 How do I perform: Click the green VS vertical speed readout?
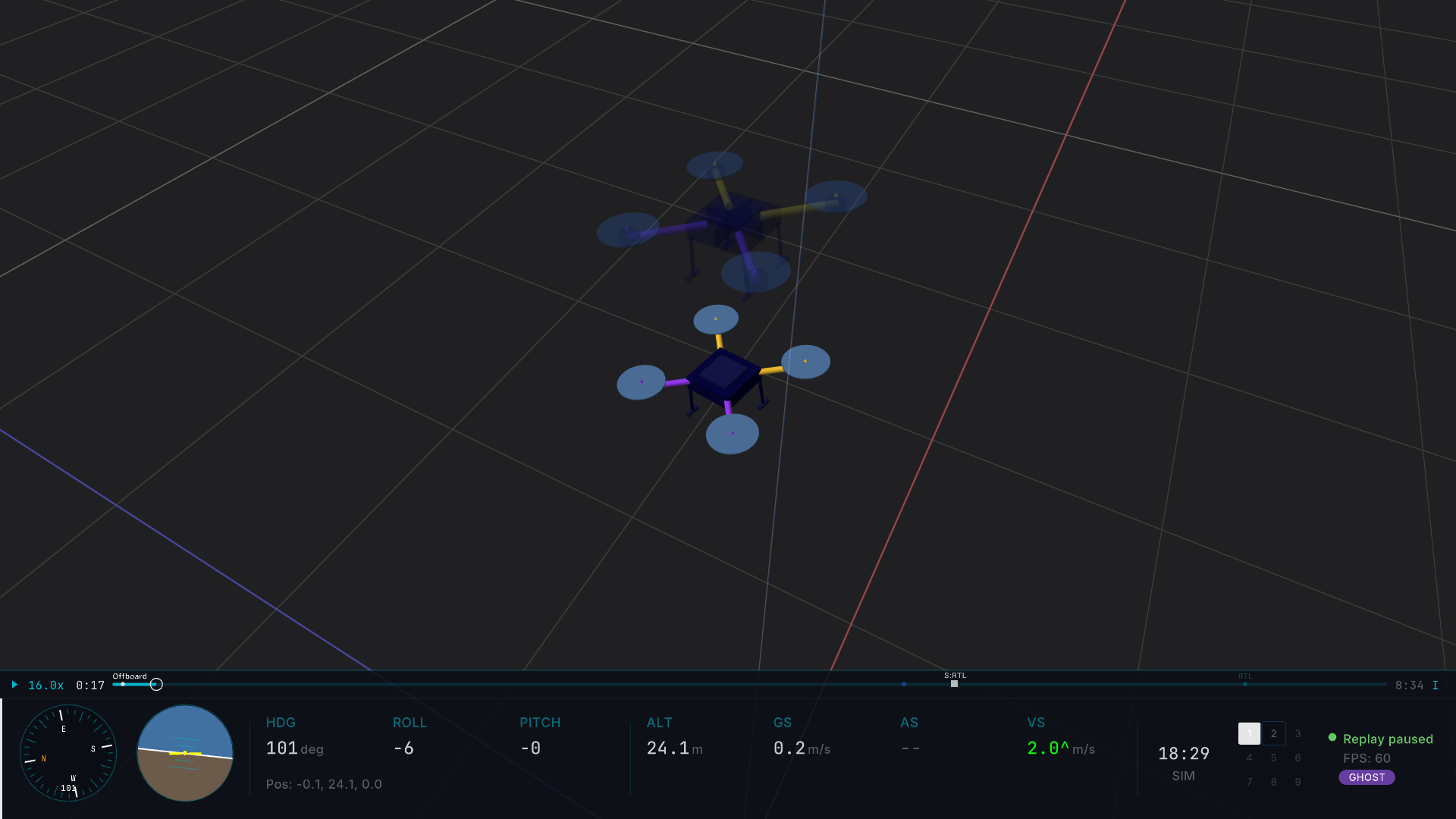point(1048,748)
